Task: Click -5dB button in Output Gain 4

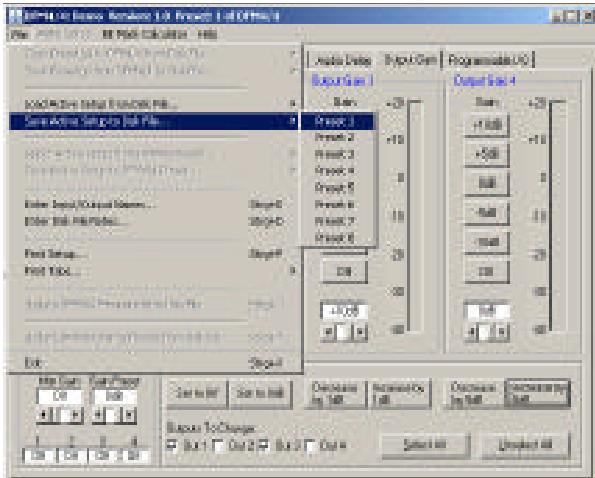Action: pyautogui.click(x=487, y=213)
